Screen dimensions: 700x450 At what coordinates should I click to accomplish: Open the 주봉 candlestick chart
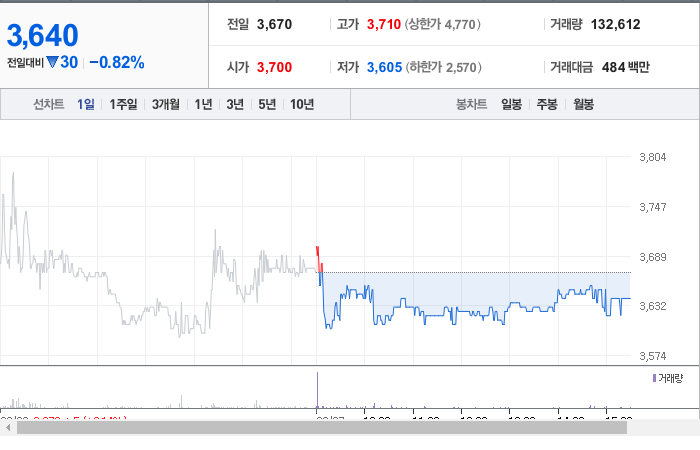click(547, 104)
